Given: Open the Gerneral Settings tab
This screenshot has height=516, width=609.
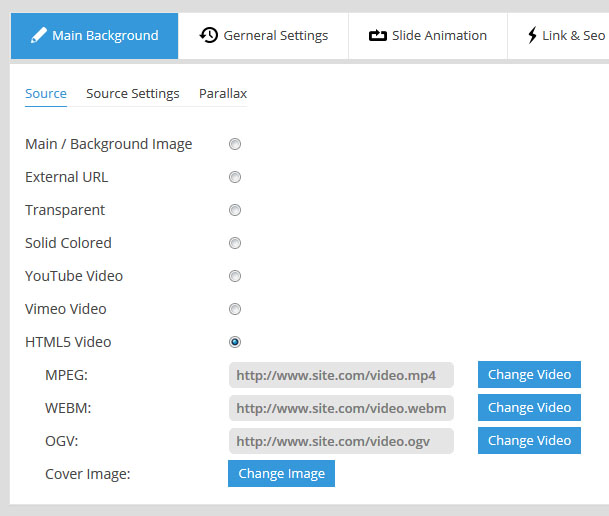Looking at the screenshot, I should coord(264,35).
